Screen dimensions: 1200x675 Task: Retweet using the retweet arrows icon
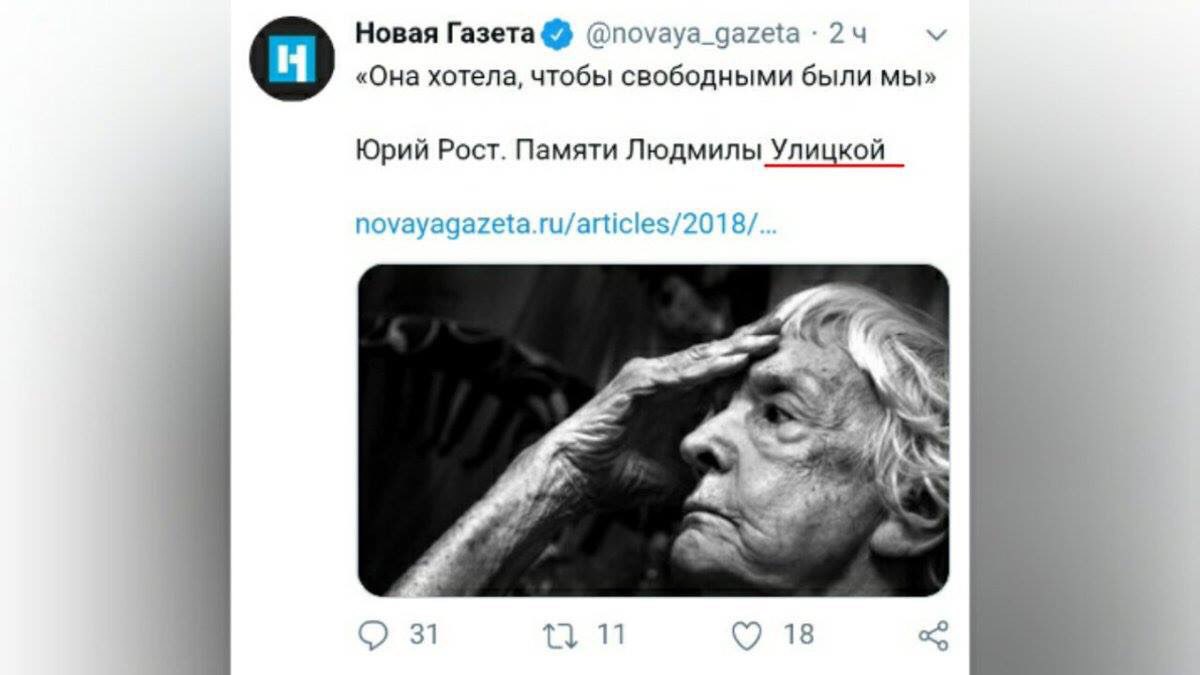pyautogui.click(x=561, y=636)
